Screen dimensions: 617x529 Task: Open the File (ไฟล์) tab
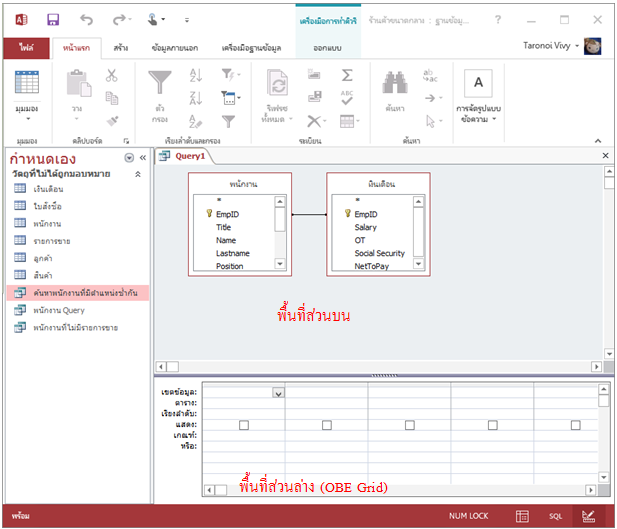[26, 48]
